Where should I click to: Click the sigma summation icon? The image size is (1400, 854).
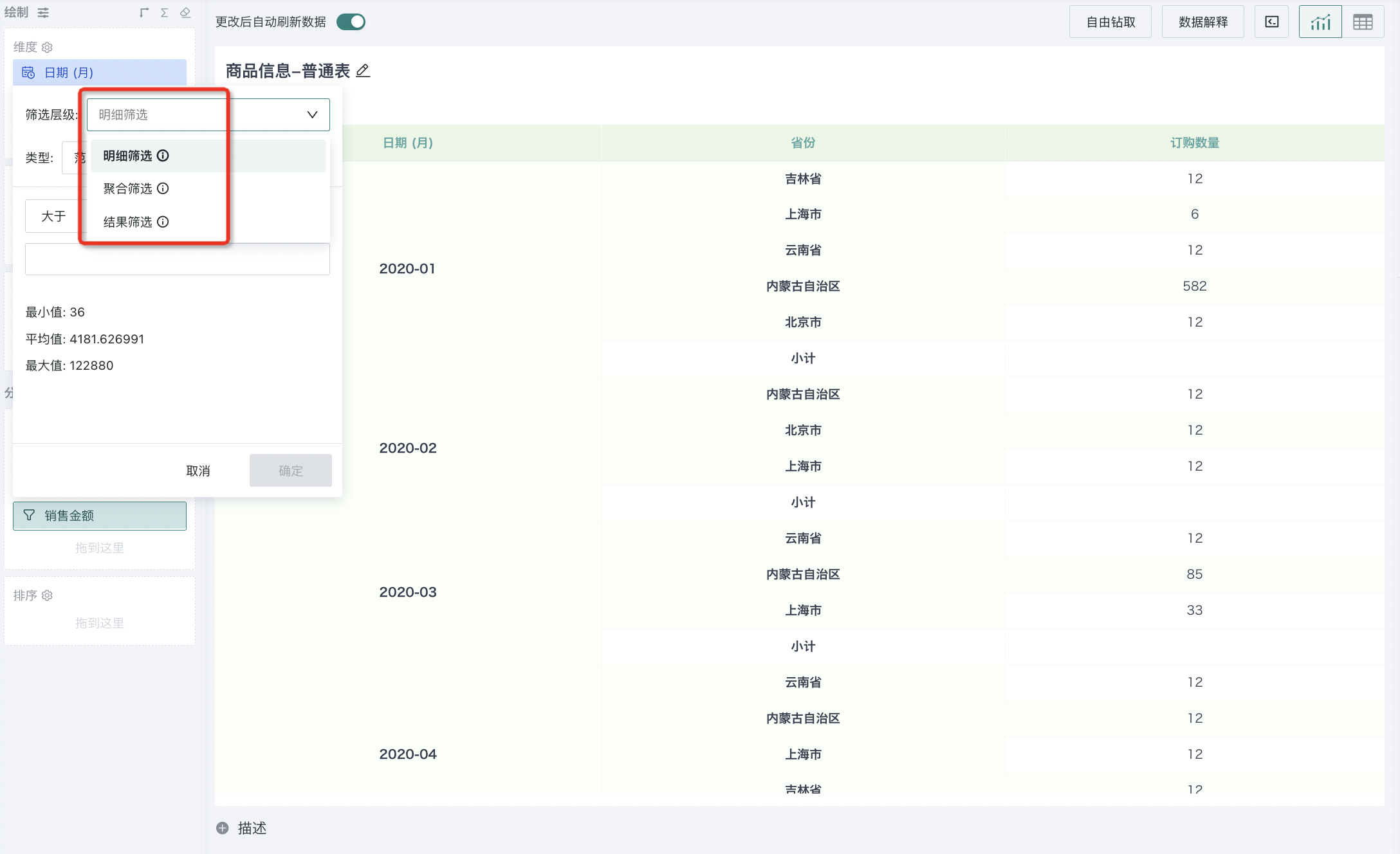coord(164,13)
